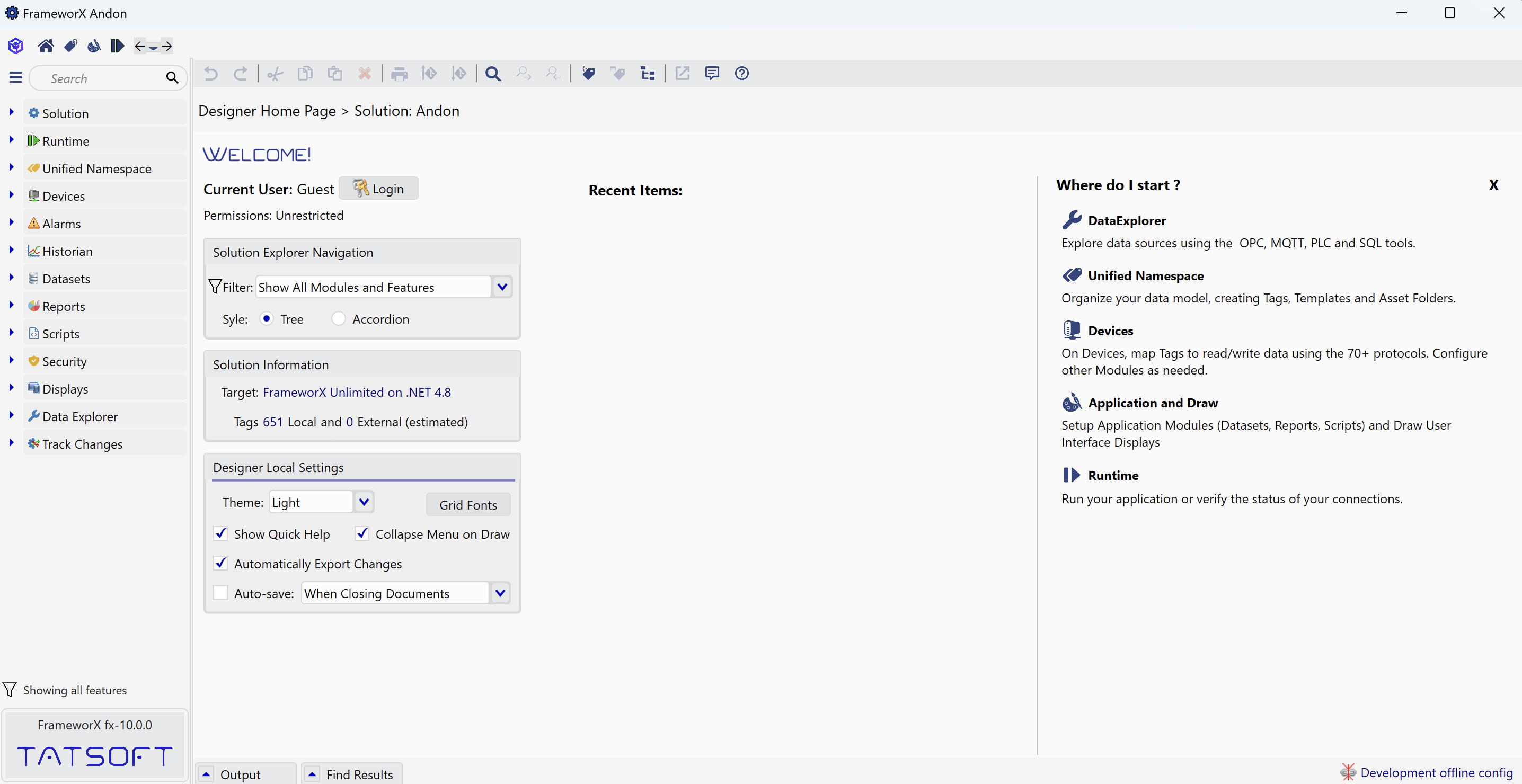Screen dimensions: 1522x784
Task: Click the Grid Fonts button
Action: point(468,504)
